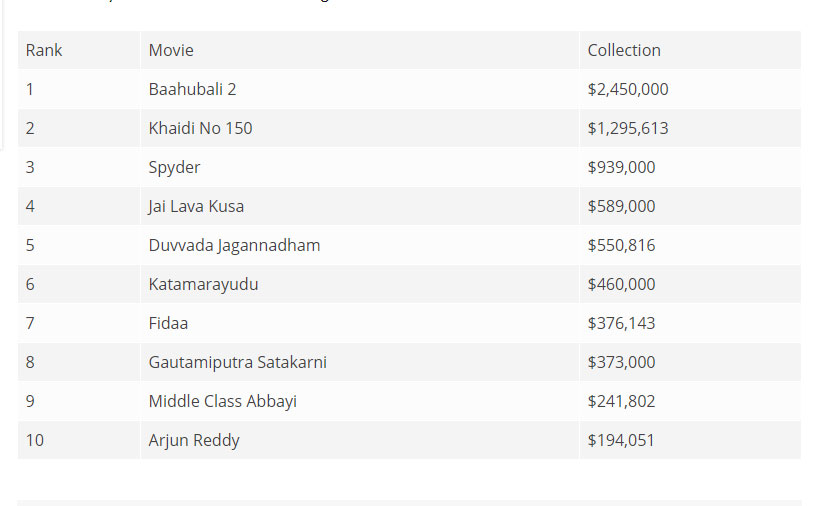
Task: Select the Khaidi No 150 movie cell
Action: pyautogui.click(x=359, y=128)
